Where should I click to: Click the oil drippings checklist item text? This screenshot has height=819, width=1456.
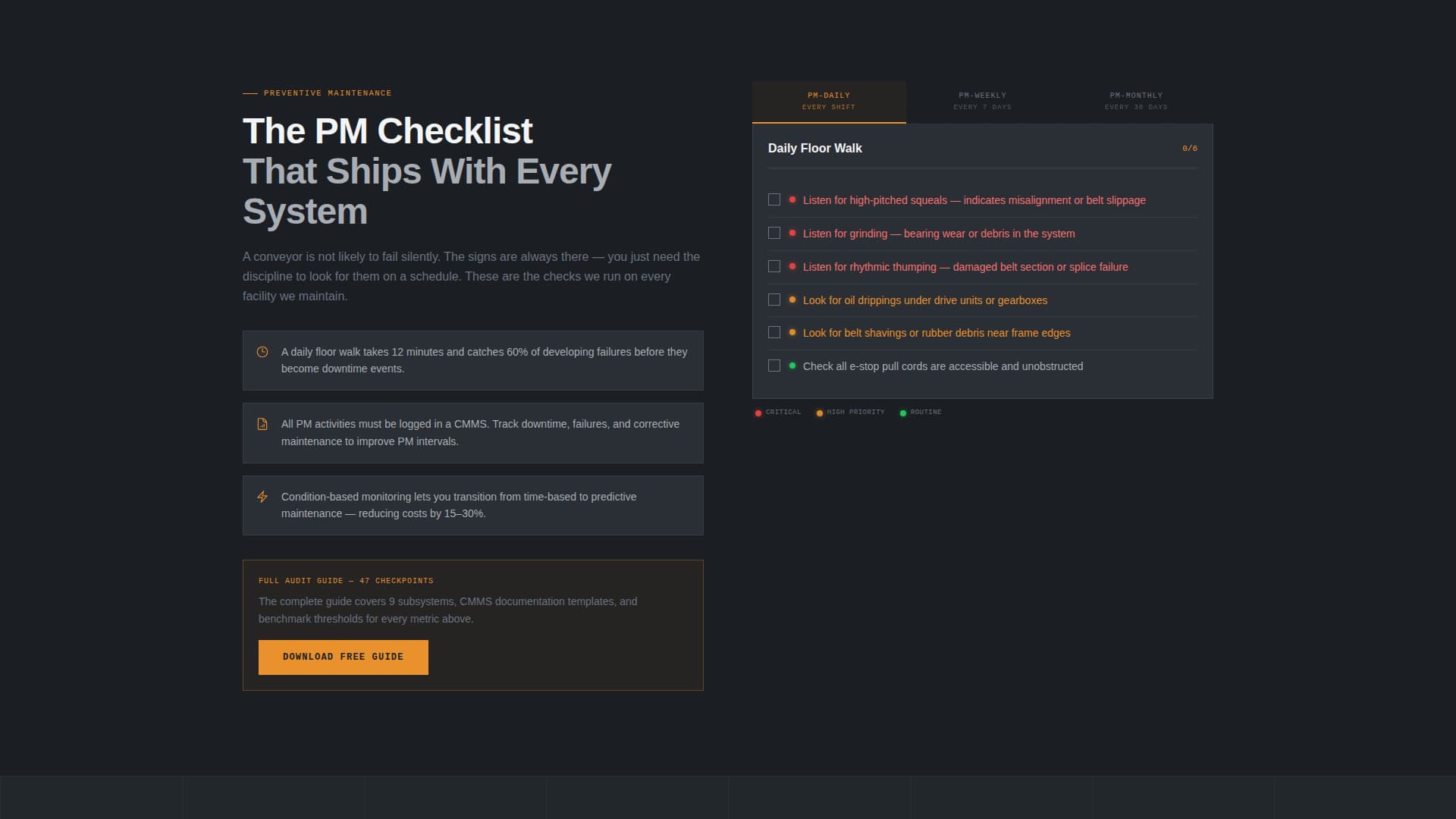924,300
